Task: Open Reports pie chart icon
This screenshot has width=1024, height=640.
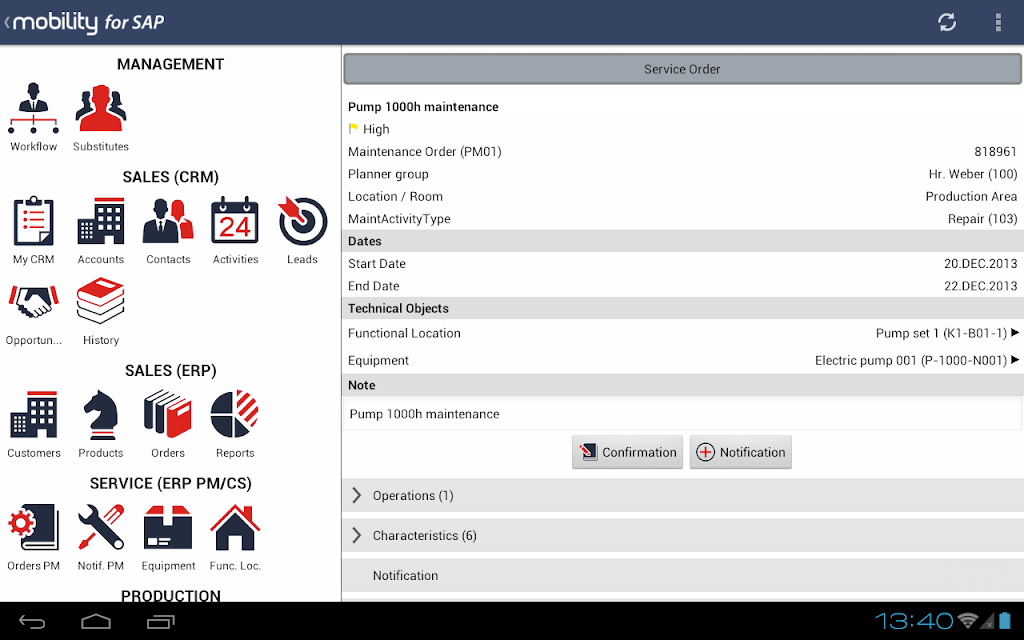Action: pyautogui.click(x=235, y=416)
